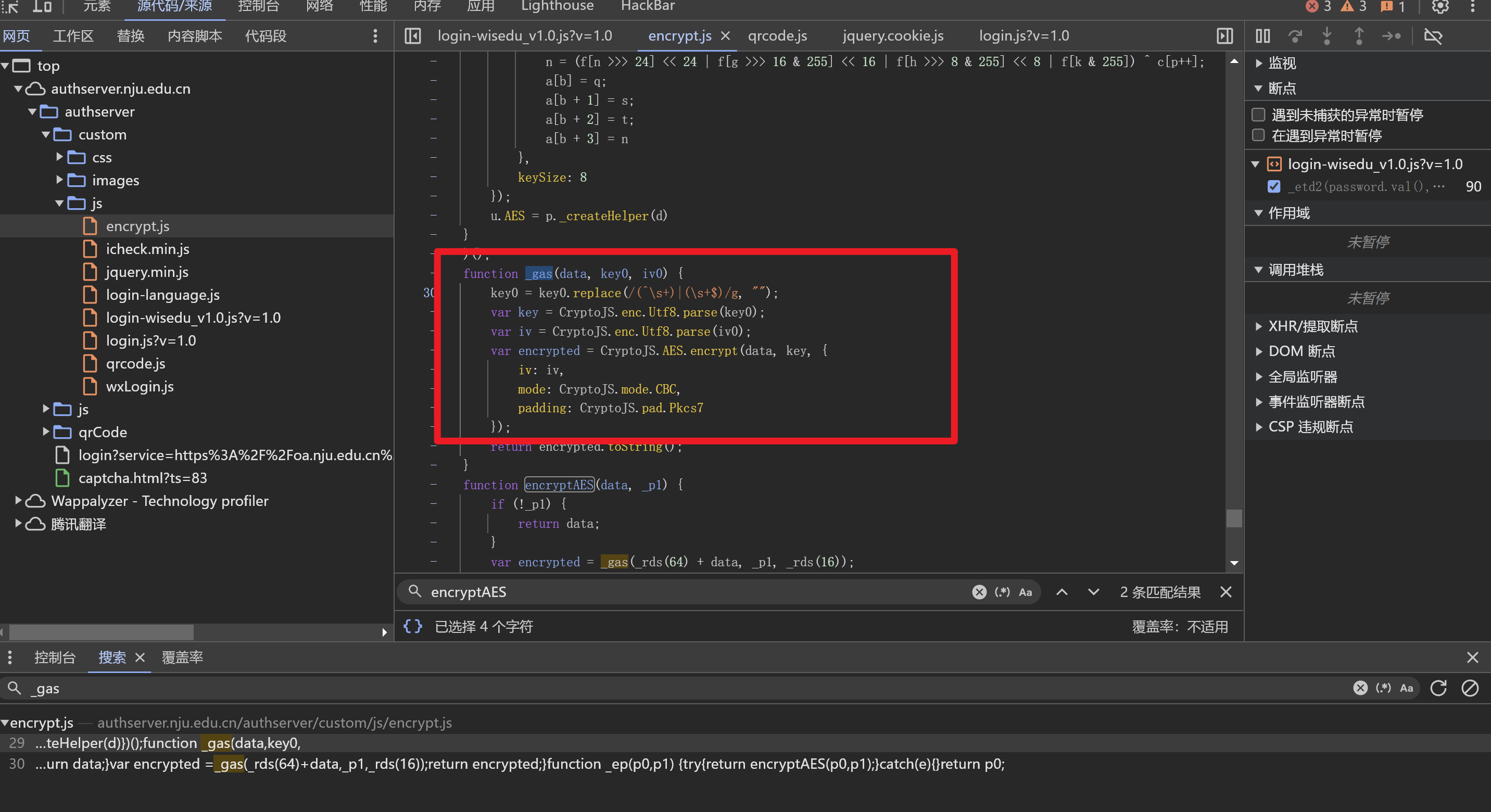
Task: Clear the _gas search results
Action: coord(1470,688)
